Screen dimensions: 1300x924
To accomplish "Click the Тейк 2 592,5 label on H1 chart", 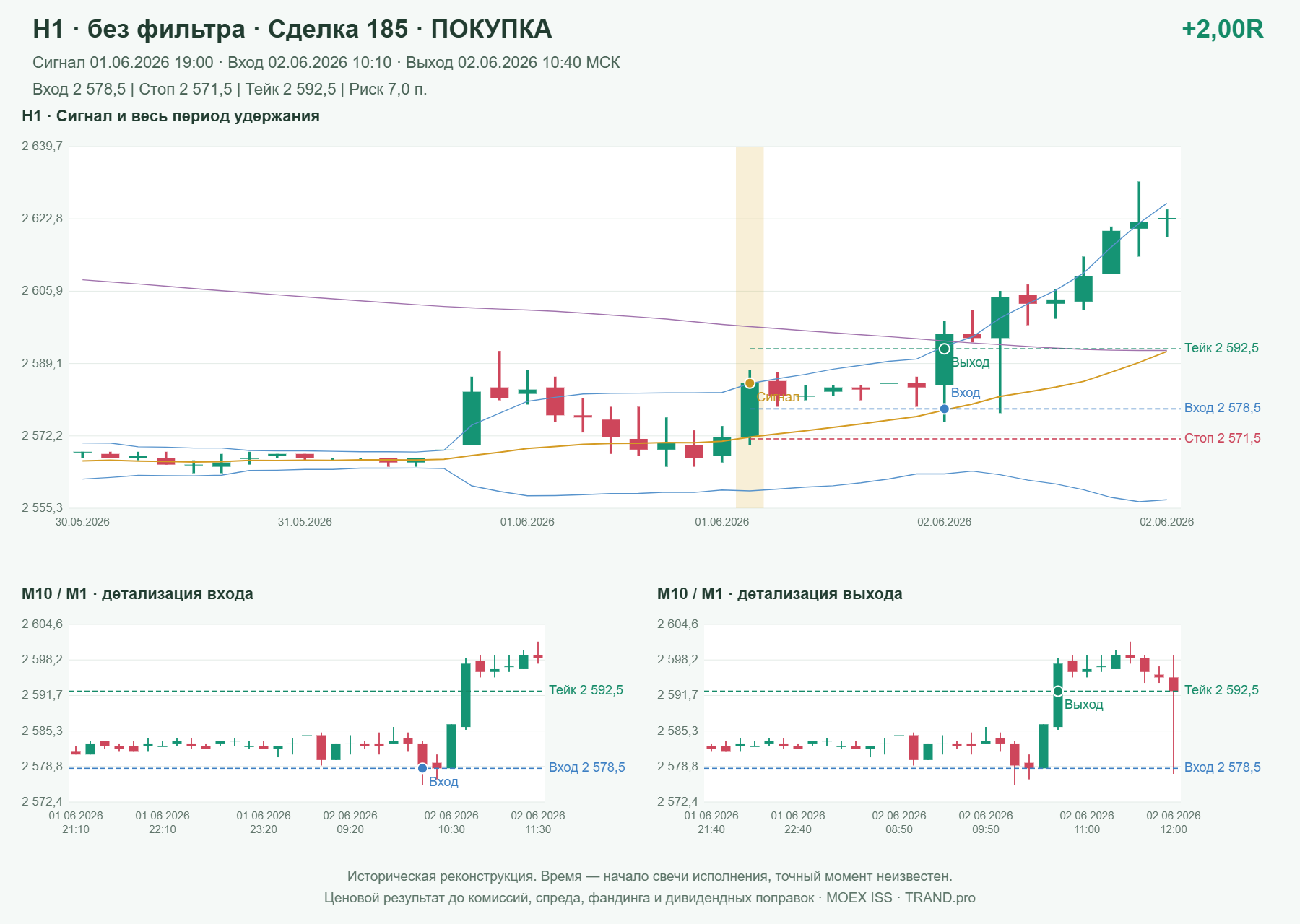I will click(x=1221, y=348).
